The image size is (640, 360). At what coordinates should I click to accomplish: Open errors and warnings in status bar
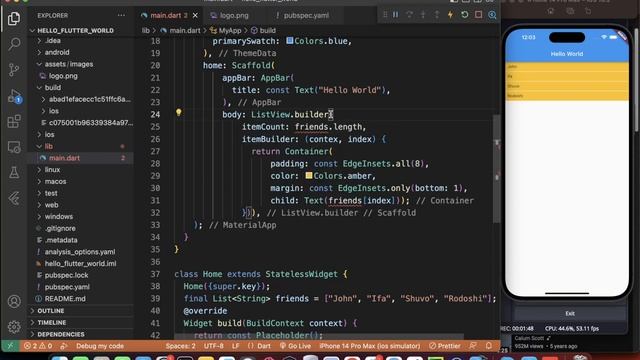38,346
